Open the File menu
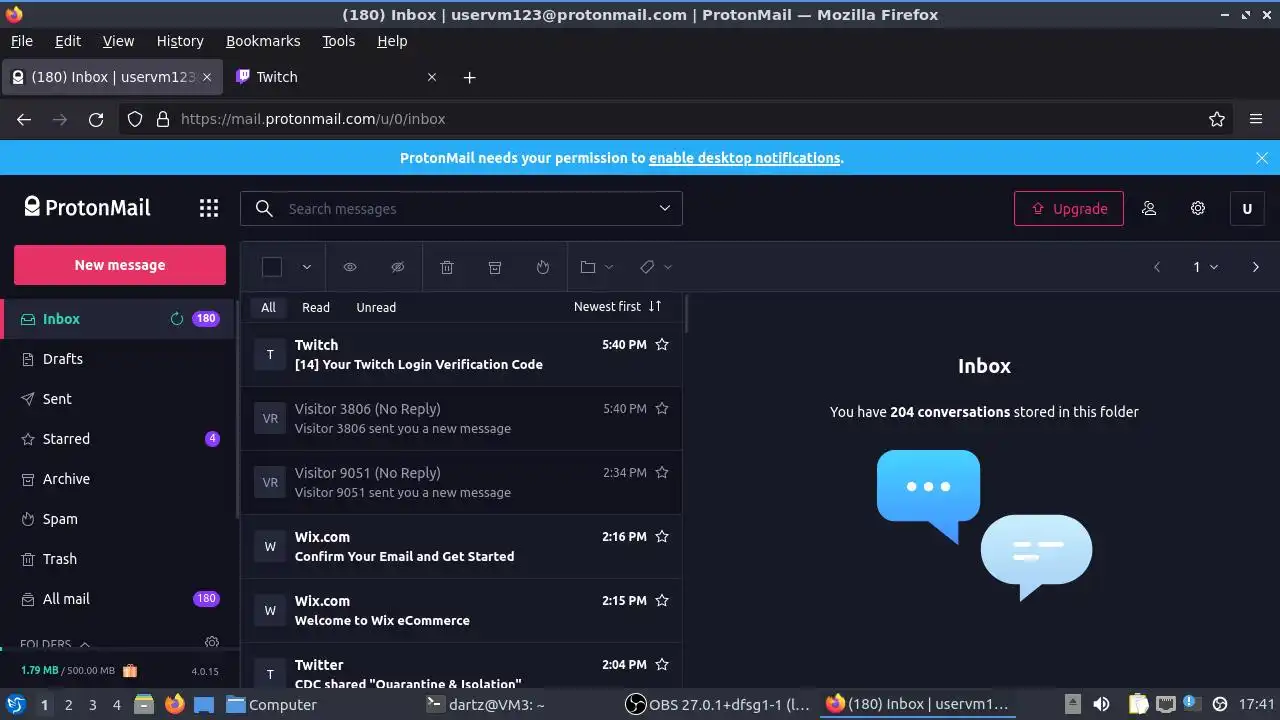The image size is (1280, 720). 22,41
